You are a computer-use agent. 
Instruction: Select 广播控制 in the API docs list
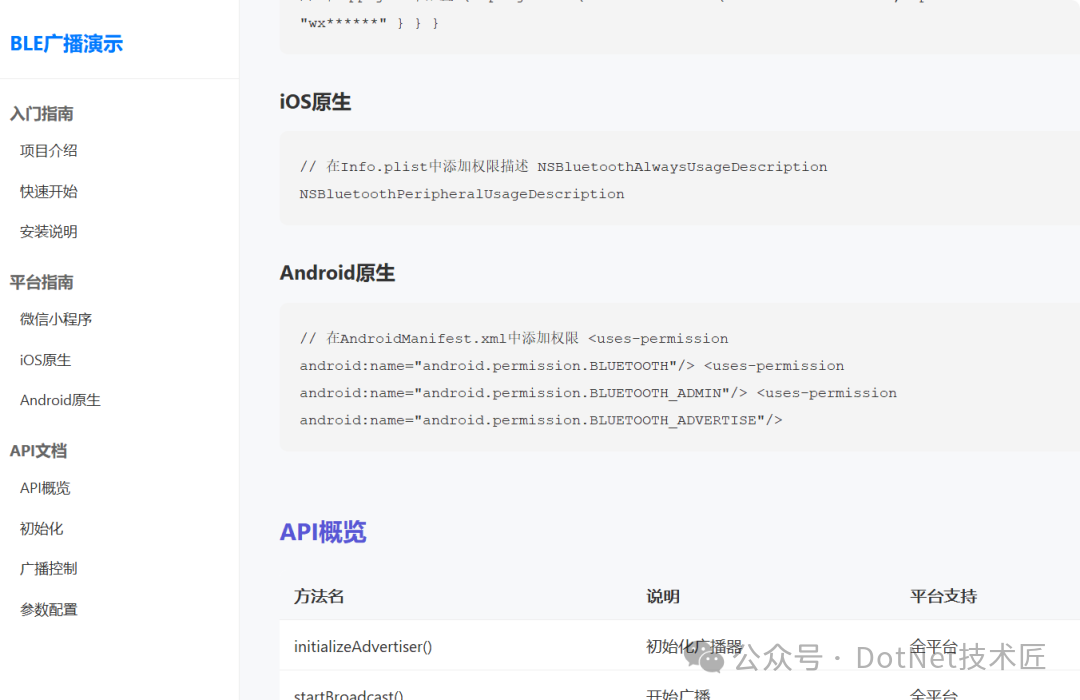click(47, 568)
